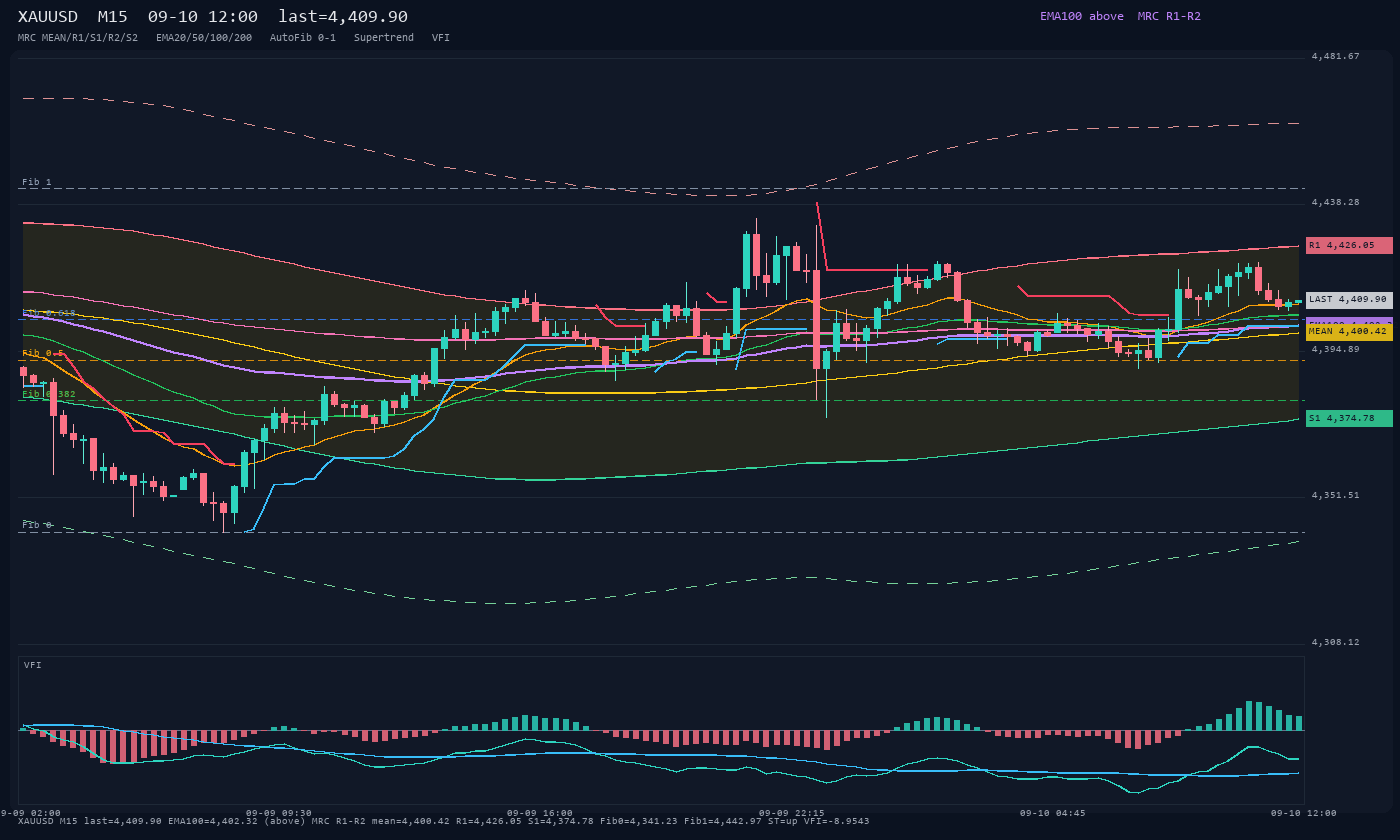Click the Fib 0.5 level label

click(43, 353)
